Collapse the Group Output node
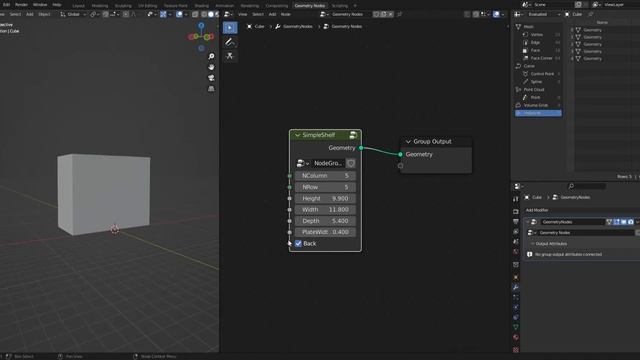The height and width of the screenshot is (360, 640). click(408, 142)
